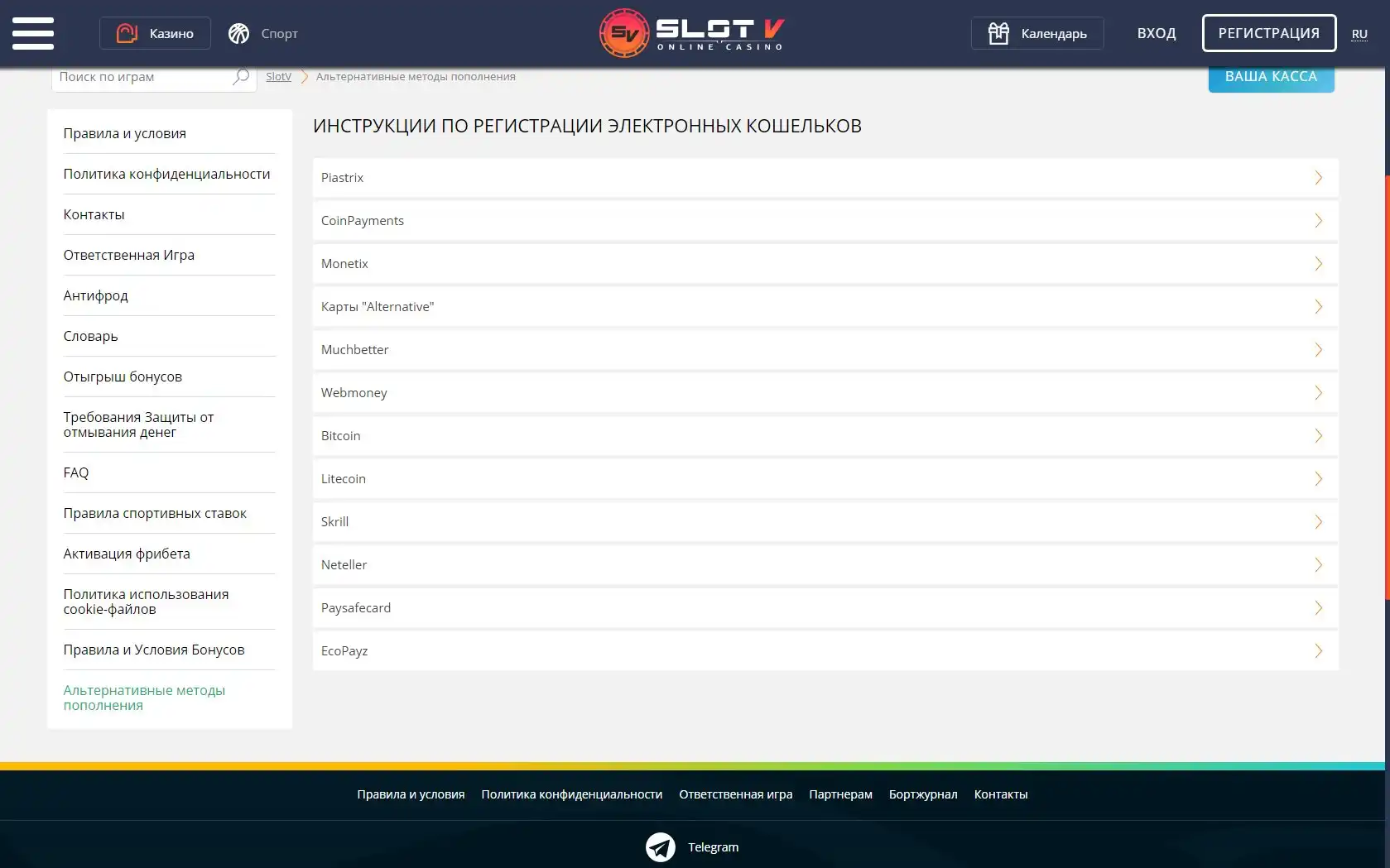
Task: Click the search magnifier icon
Action: pyautogui.click(x=241, y=77)
